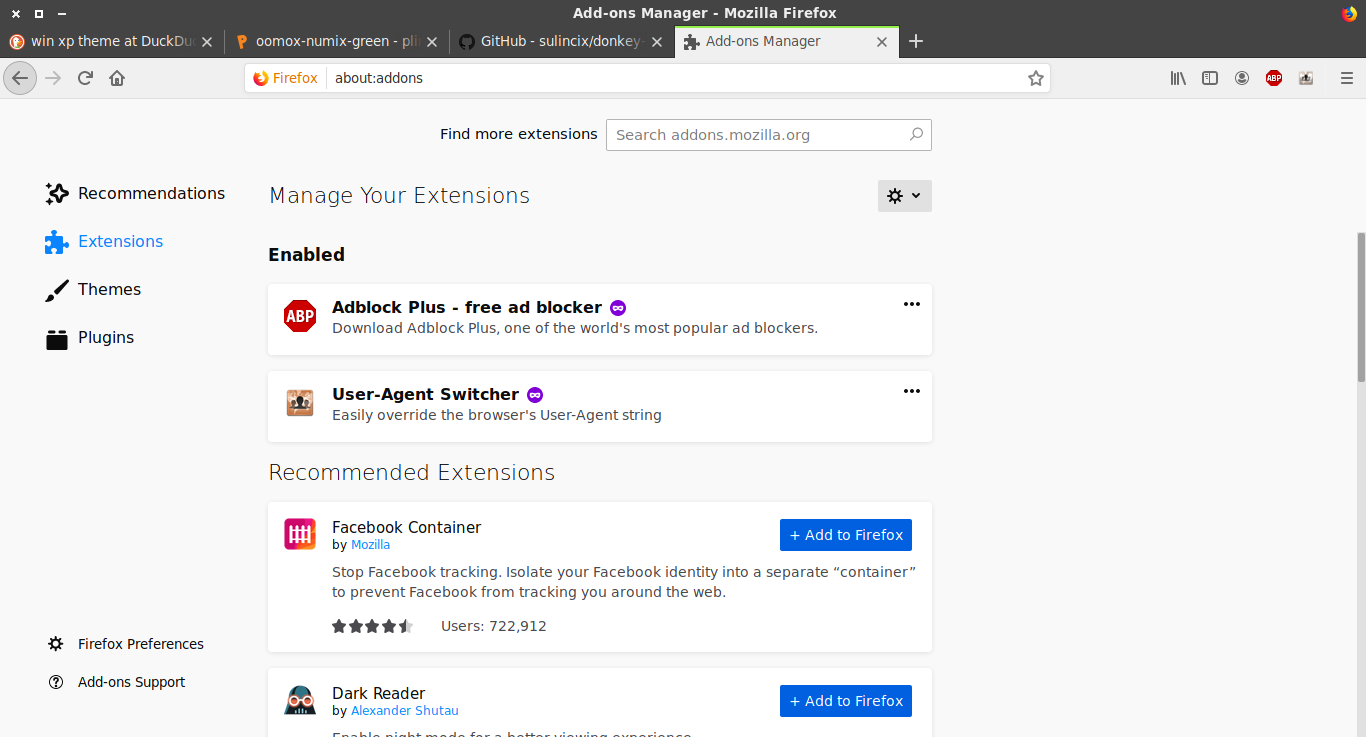Reload the current page

coord(85,78)
